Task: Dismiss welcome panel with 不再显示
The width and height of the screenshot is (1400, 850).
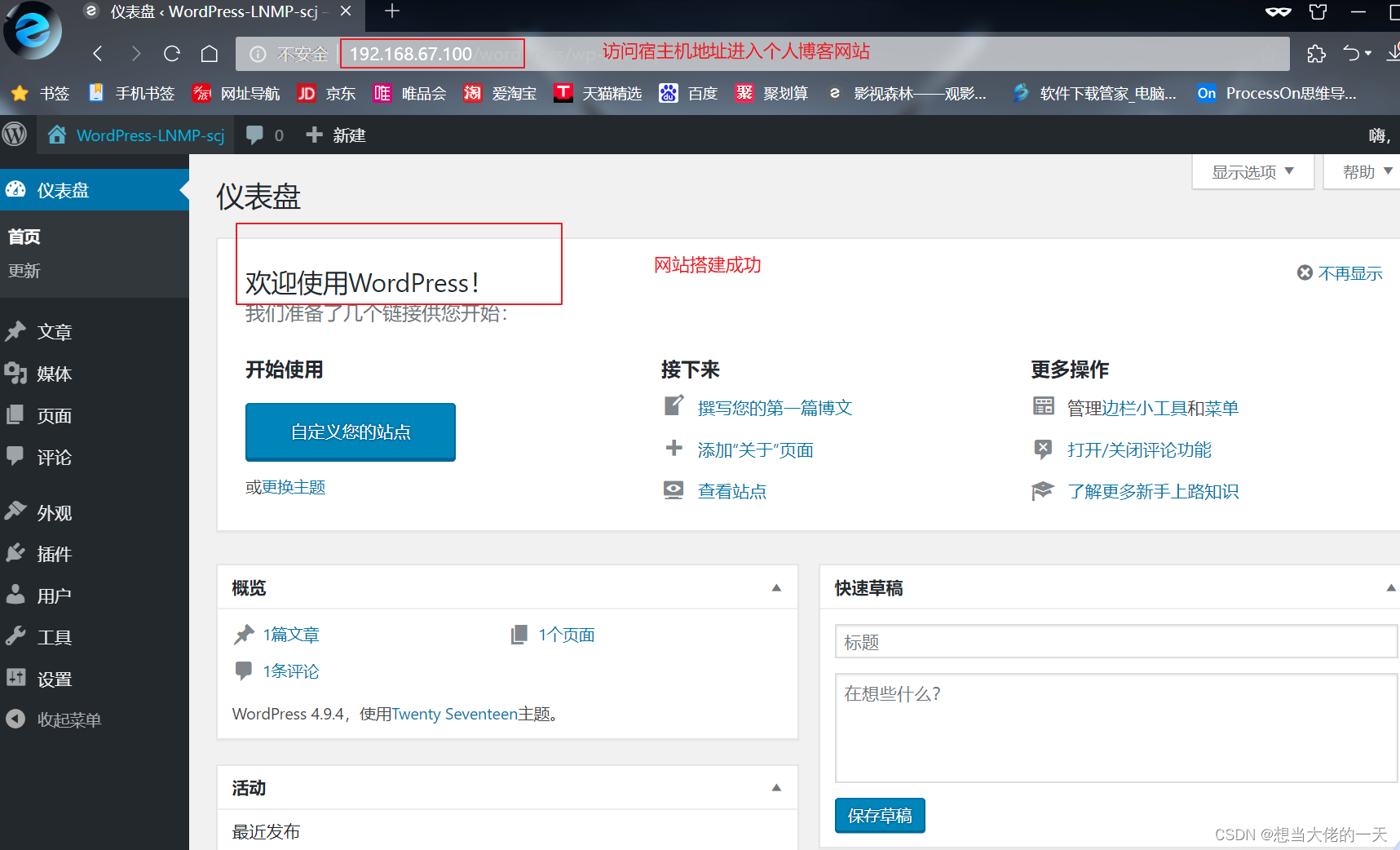Action: click(1340, 273)
